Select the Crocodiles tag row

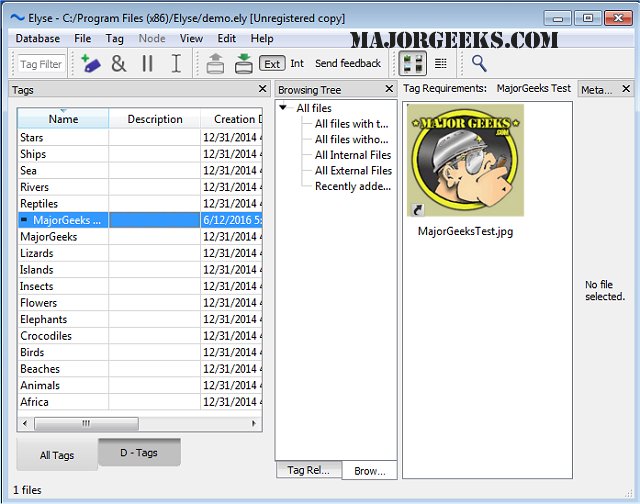point(140,336)
